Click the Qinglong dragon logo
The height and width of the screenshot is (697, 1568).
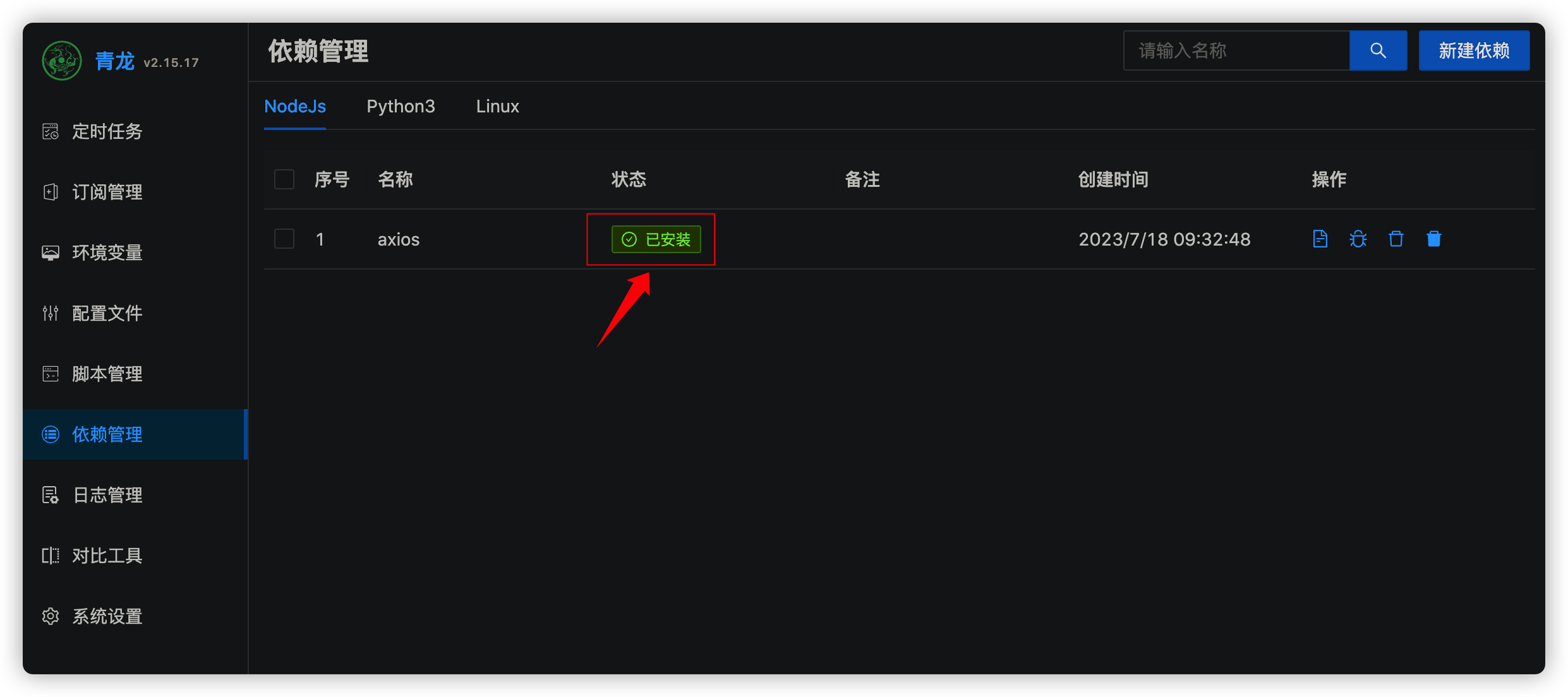click(x=61, y=61)
